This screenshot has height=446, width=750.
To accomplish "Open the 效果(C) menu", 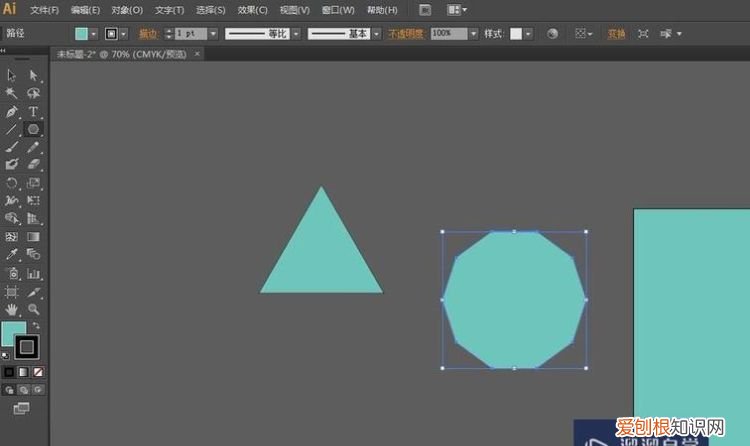I will 252,9.
